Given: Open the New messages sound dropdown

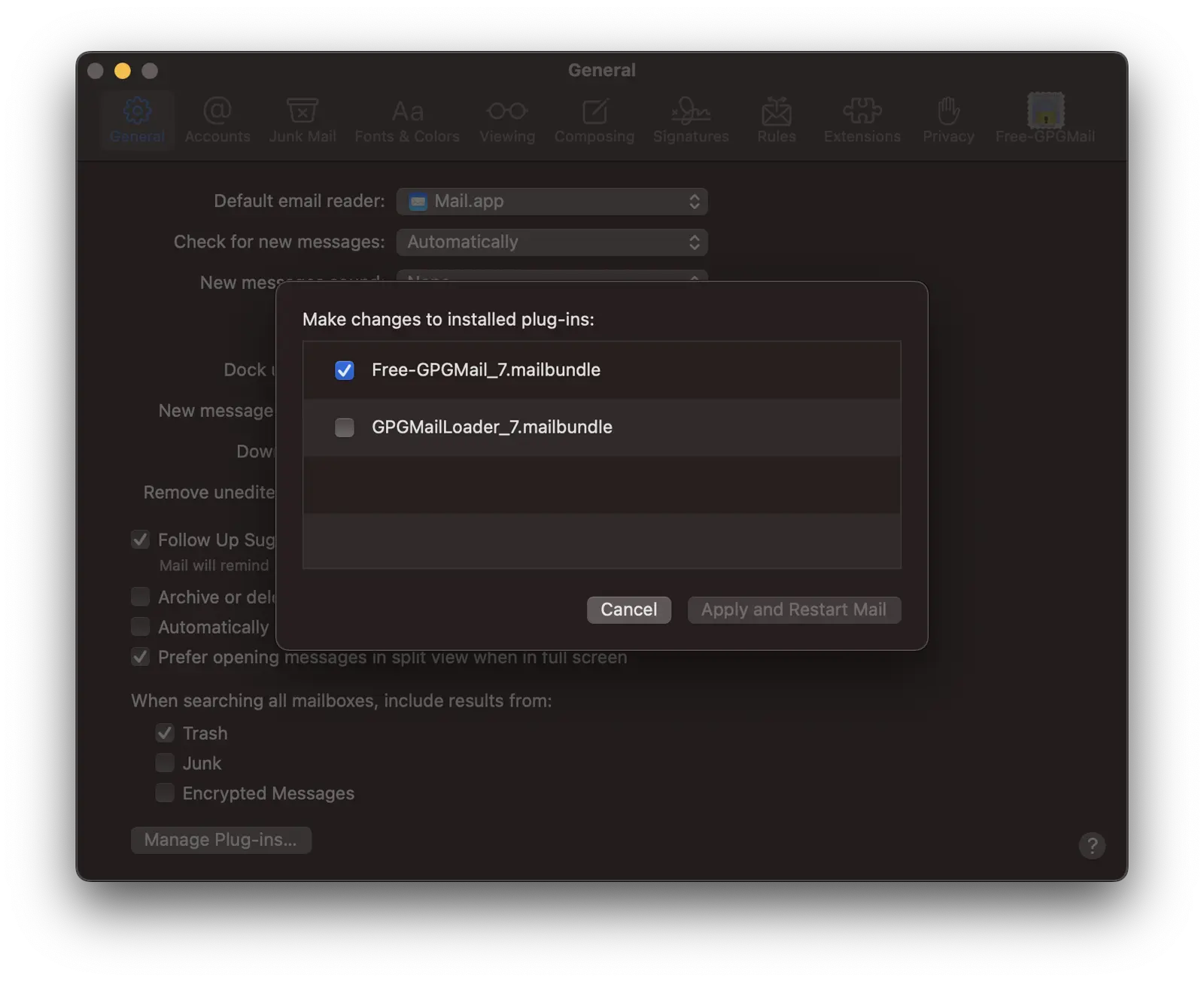Looking at the screenshot, I should pyautogui.click(x=552, y=281).
